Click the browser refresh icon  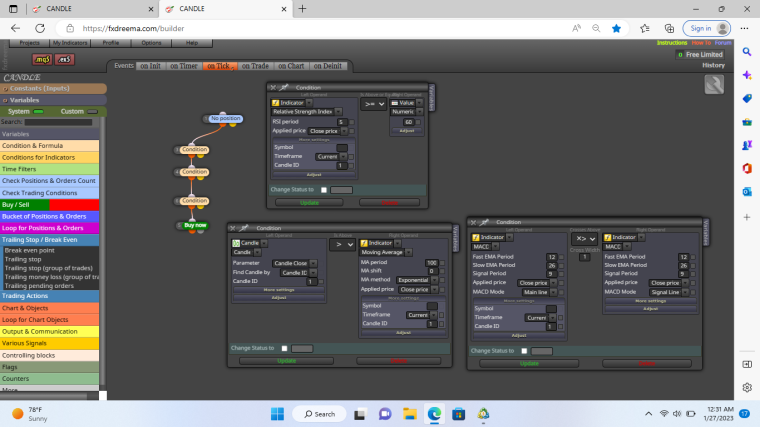pos(40,29)
